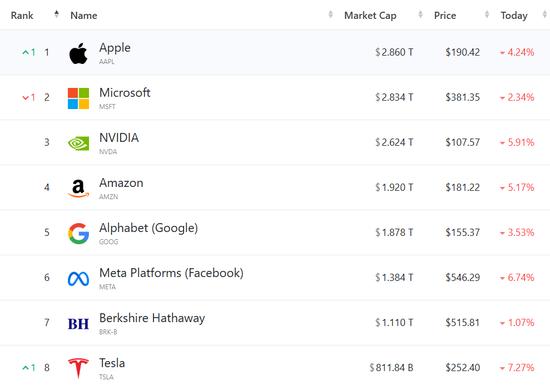Select the red Tesla T logo
550x390 pixels.
tap(78, 368)
